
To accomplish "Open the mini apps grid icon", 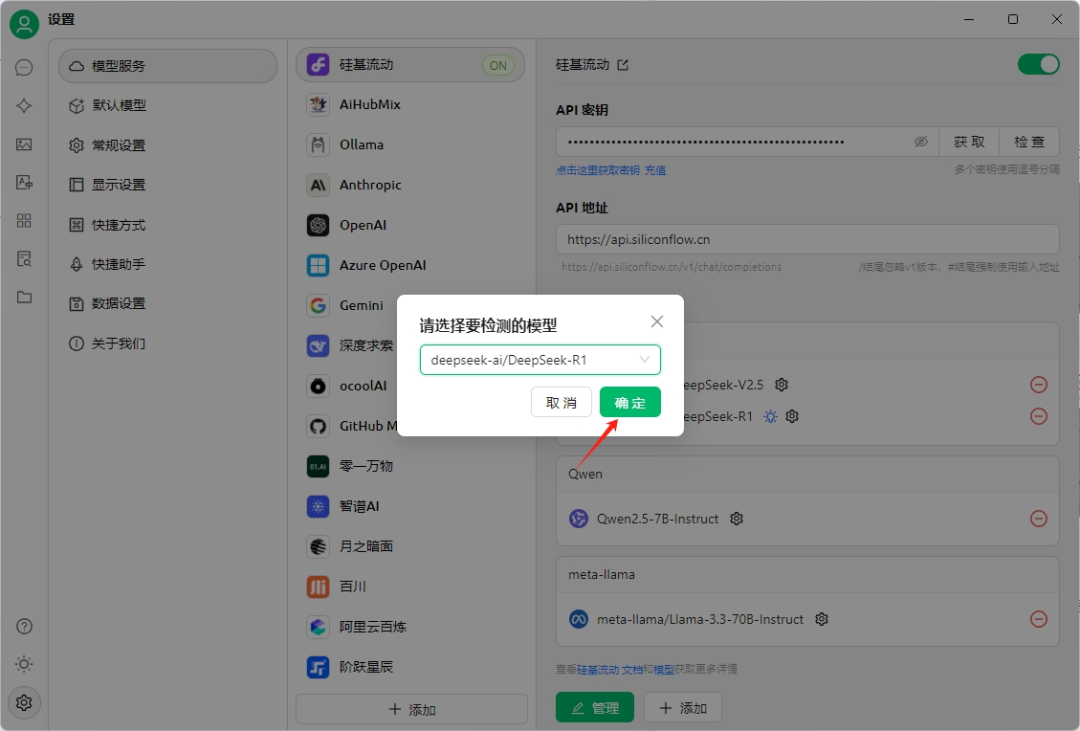I will pyautogui.click(x=24, y=220).
